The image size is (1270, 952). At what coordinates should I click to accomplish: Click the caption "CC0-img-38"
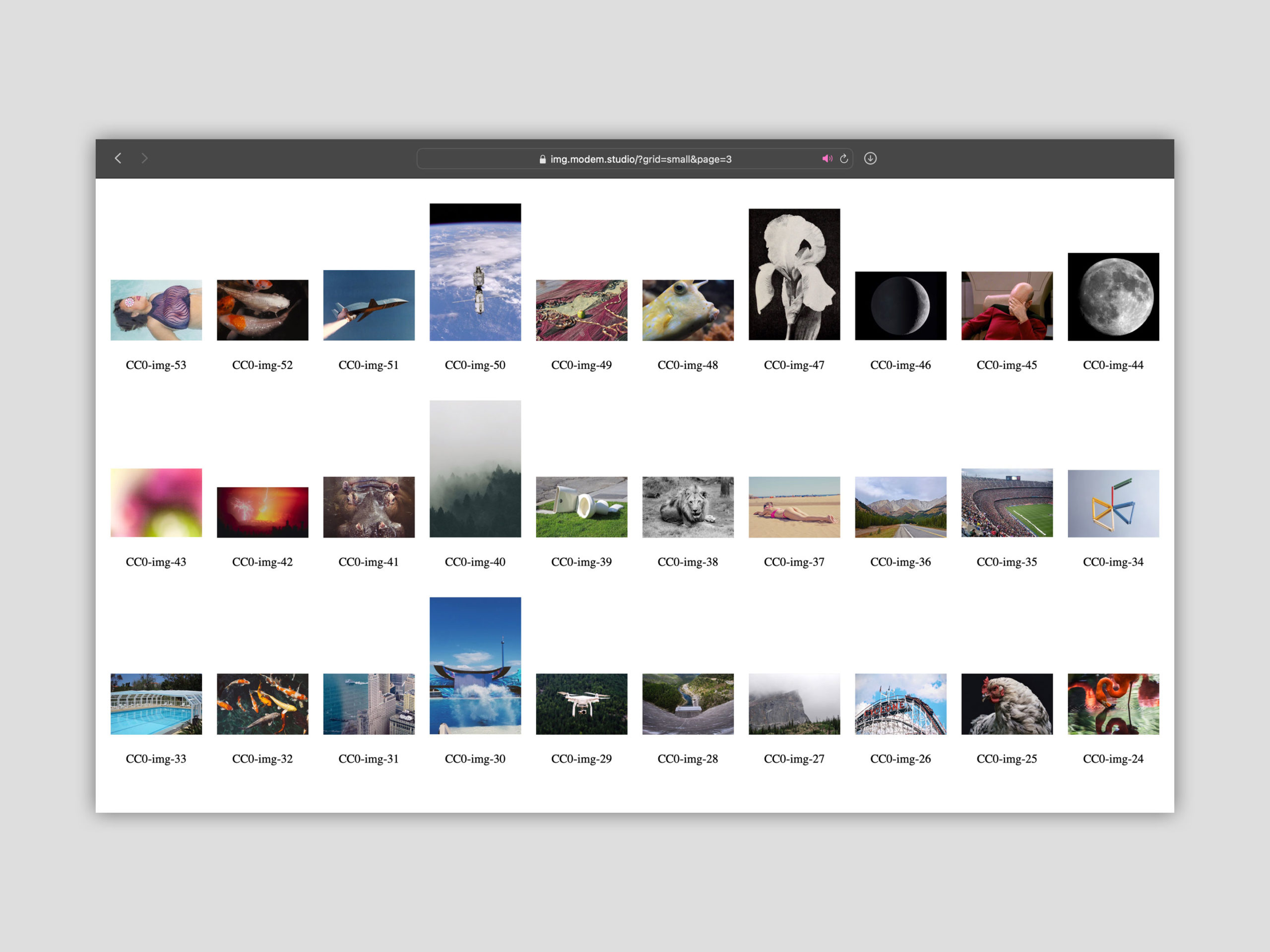(x=688, y=562)
